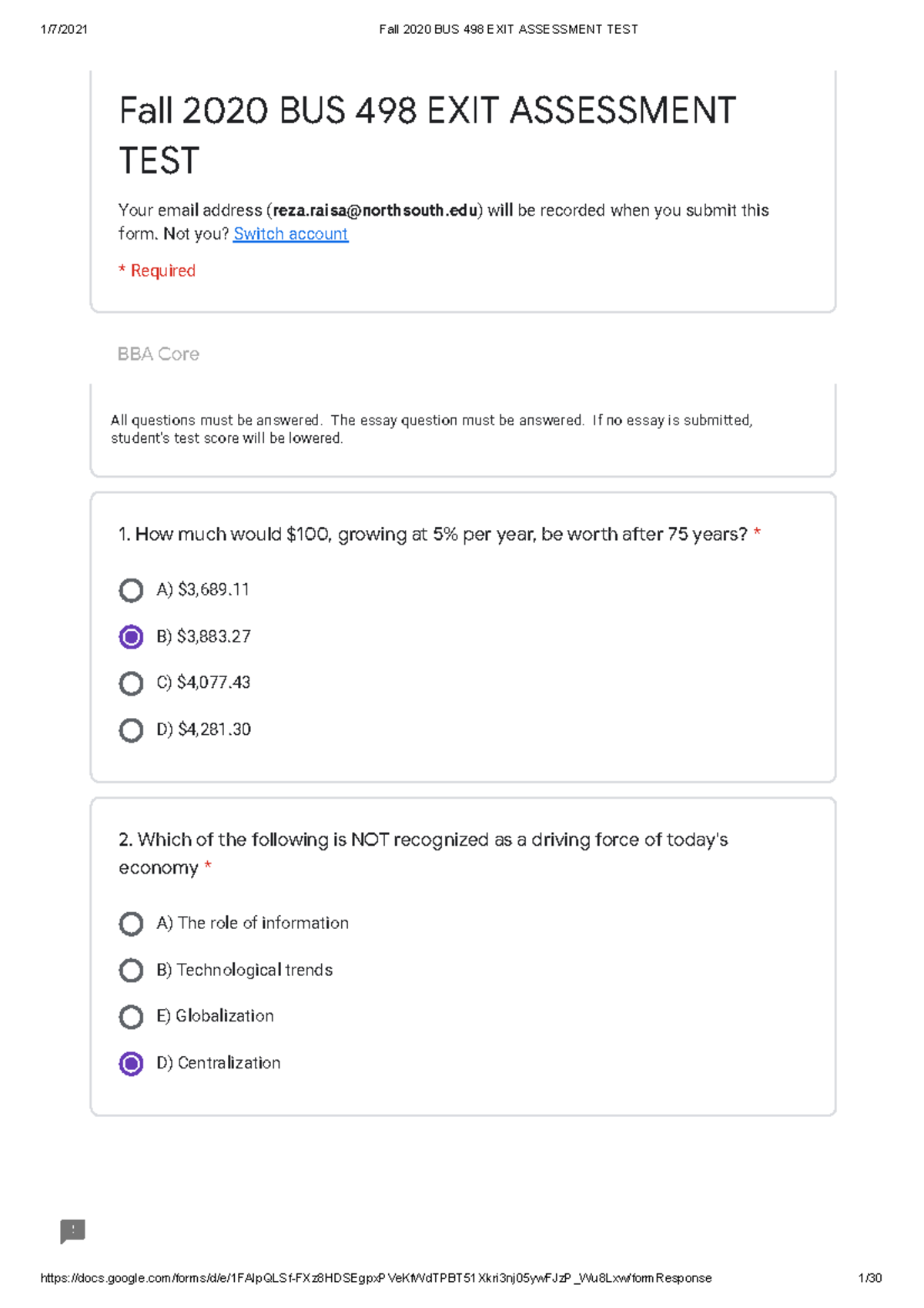Click the BBA Core section header
924x1308 pixels.
coord(158,354)
